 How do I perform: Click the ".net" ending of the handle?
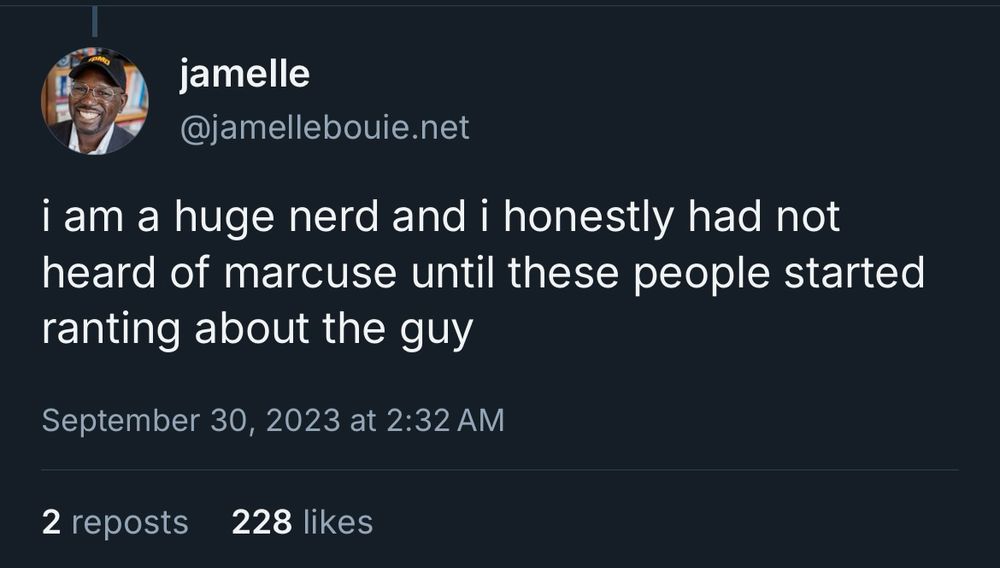[x=442, y=128]
